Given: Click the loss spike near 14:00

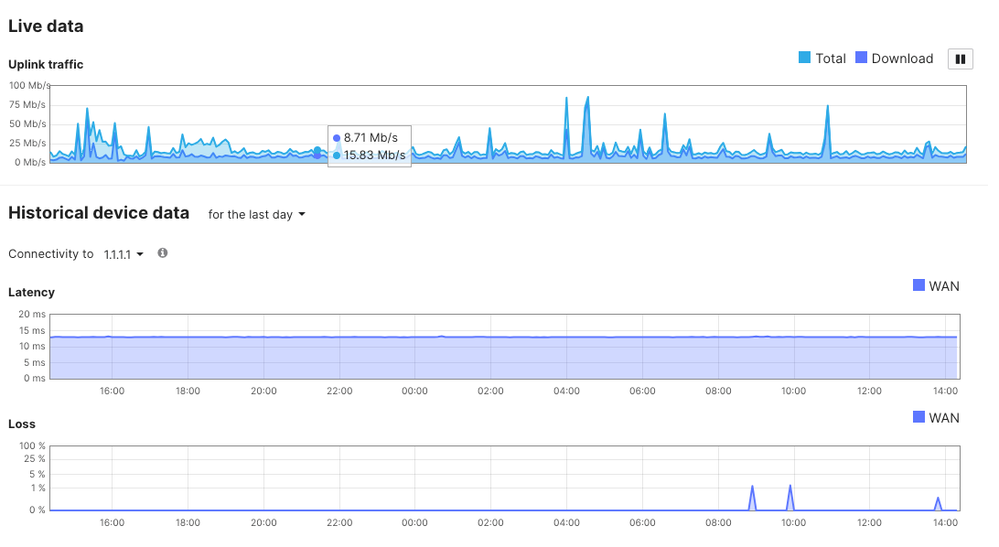Looking at the screenshot, I should coord(938,504).
